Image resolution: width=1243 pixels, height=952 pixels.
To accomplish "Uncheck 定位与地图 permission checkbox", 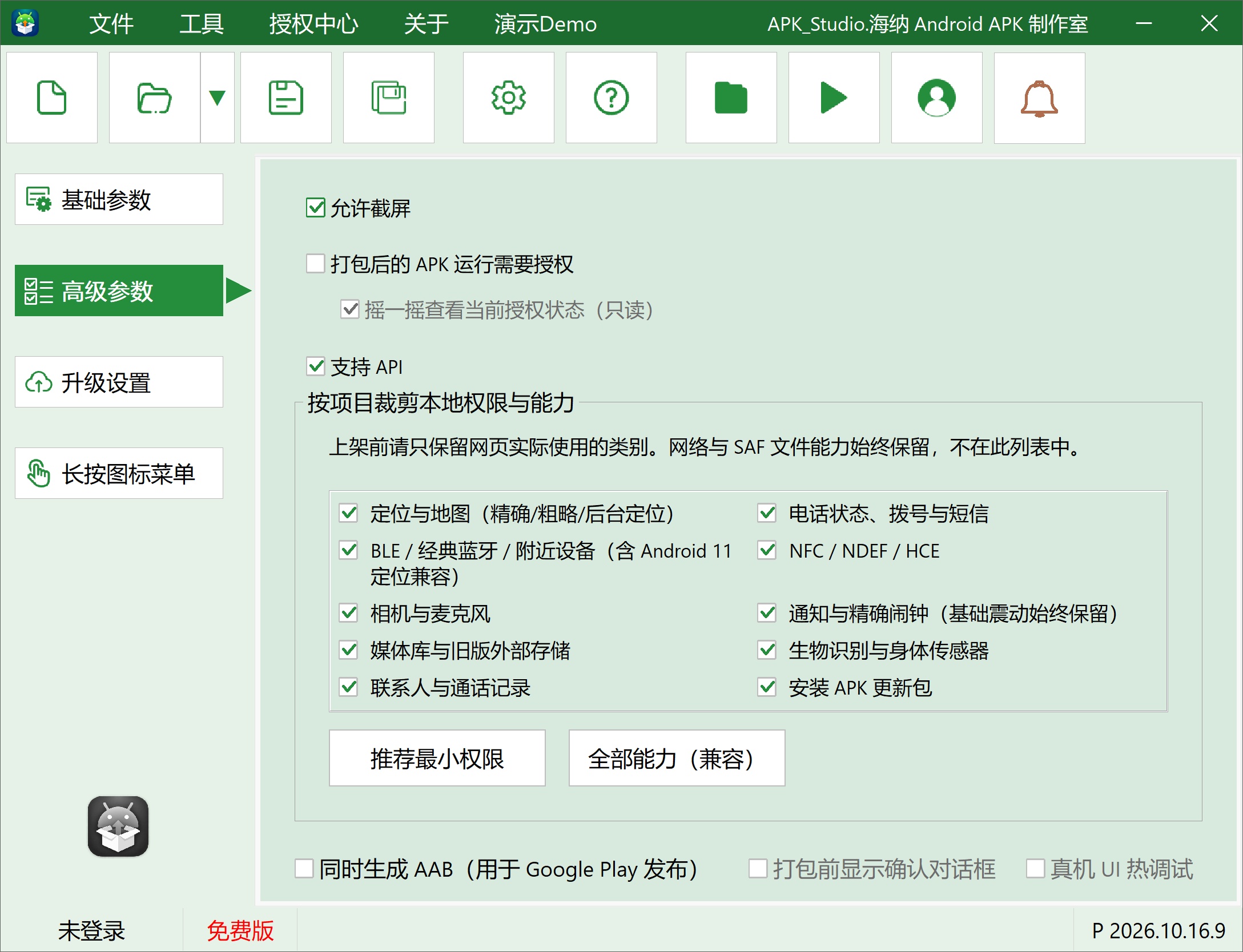I will click(x=348, y=513).
